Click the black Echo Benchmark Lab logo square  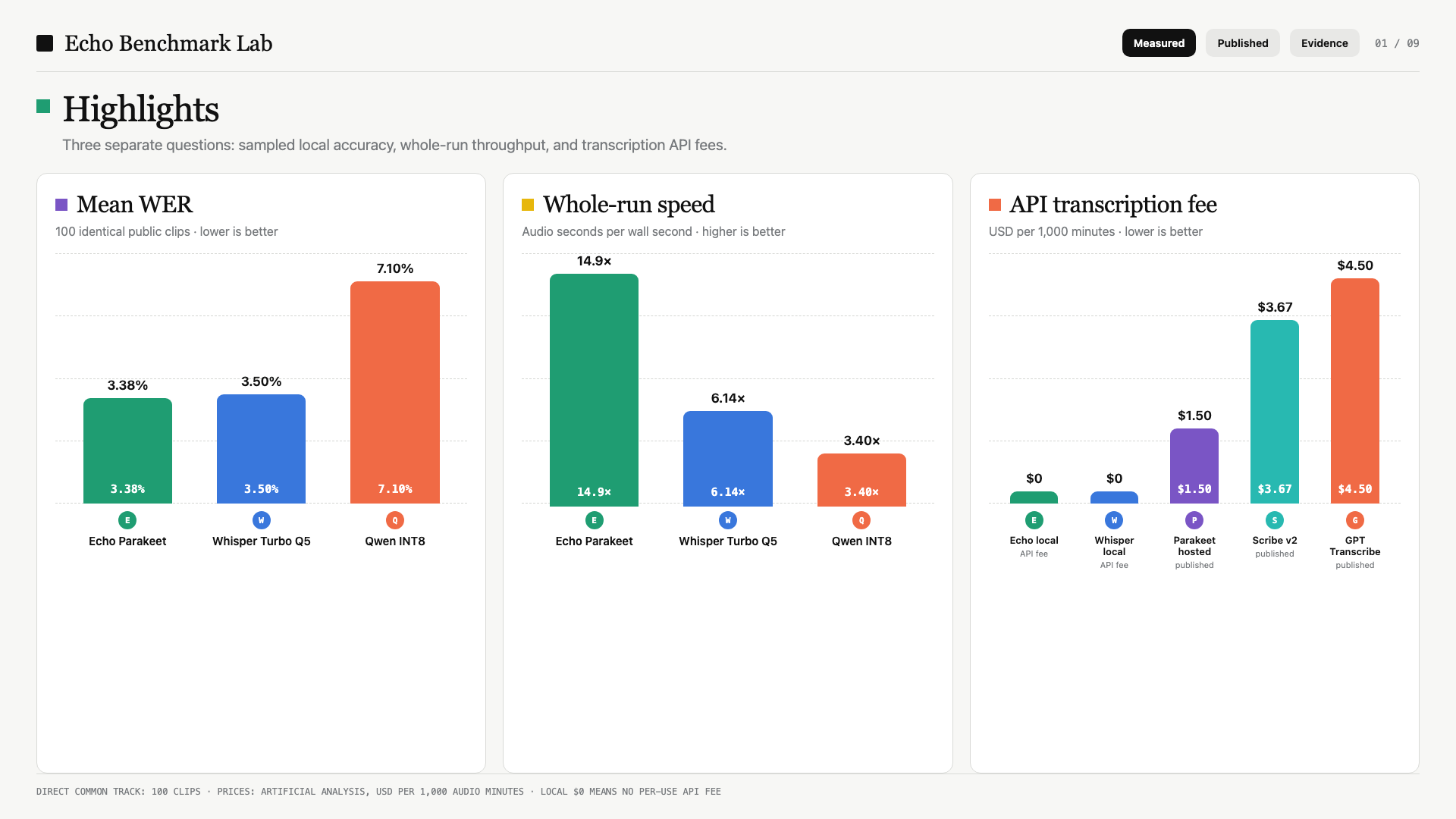(x=45, y=43)
